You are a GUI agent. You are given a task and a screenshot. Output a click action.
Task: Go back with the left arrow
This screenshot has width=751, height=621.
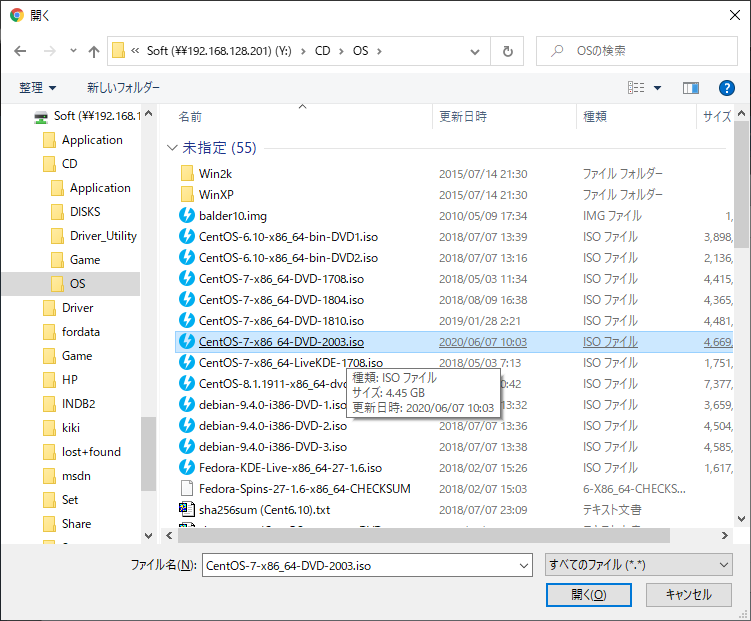click(20, 51)
